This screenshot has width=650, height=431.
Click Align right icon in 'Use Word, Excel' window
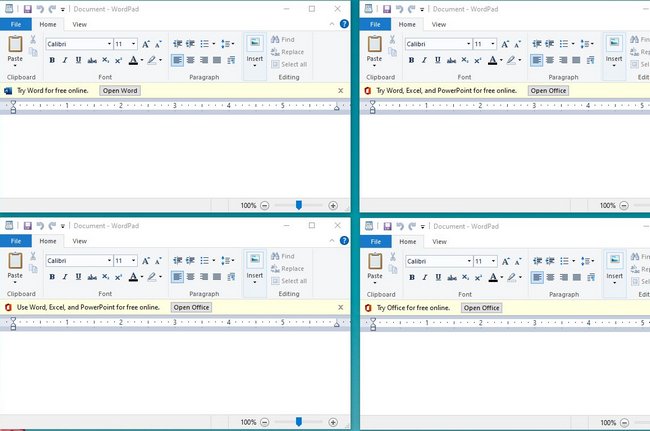coord(204,277)
